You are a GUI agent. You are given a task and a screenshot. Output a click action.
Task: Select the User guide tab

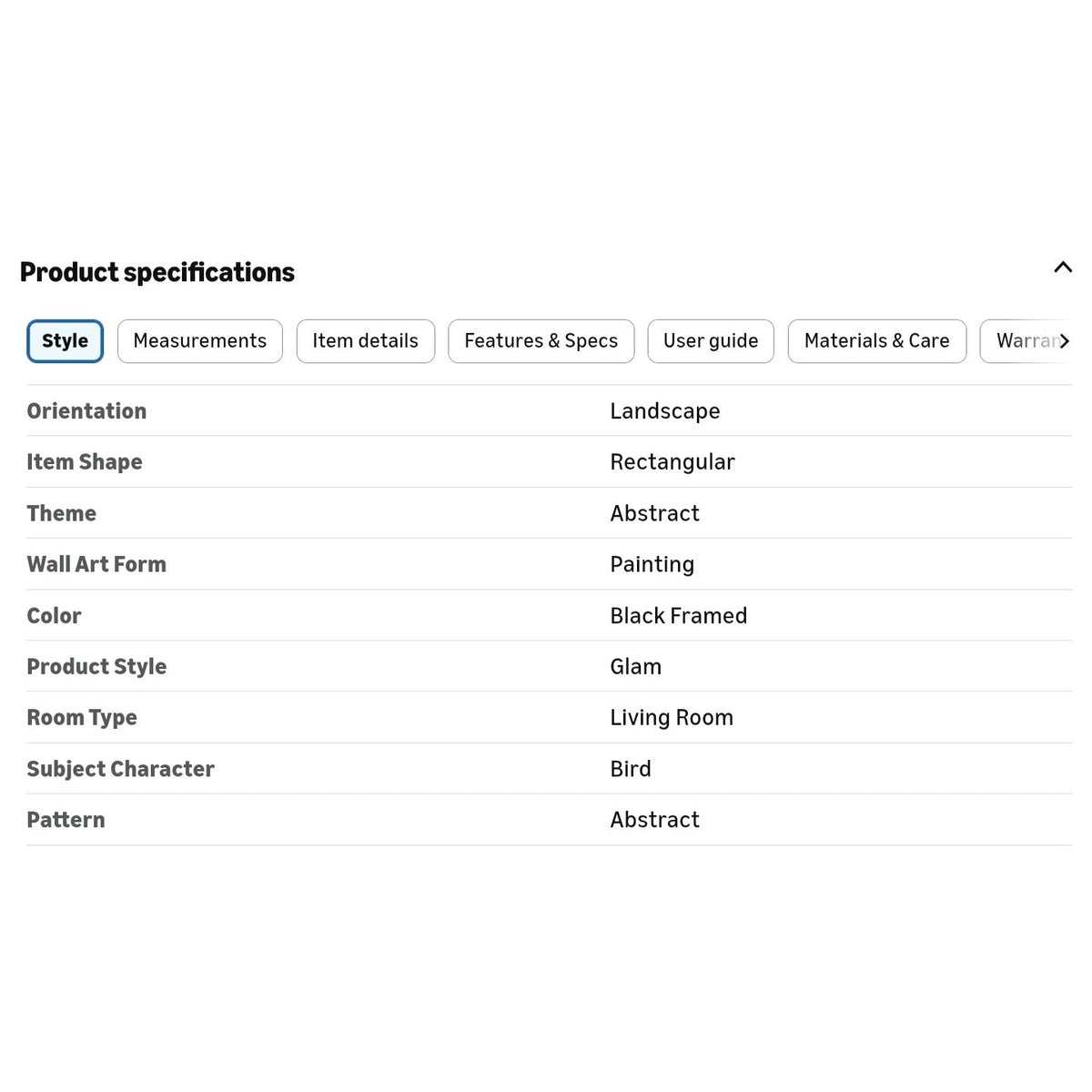coord(711,341)
